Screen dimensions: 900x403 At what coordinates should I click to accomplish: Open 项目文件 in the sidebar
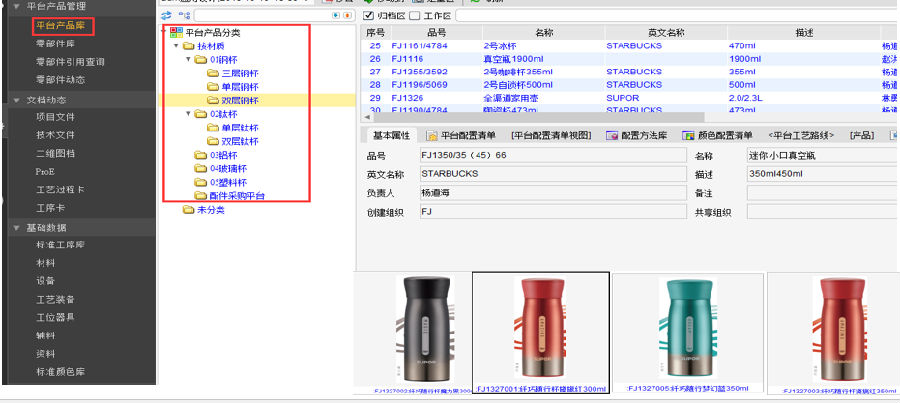(55, 117)
